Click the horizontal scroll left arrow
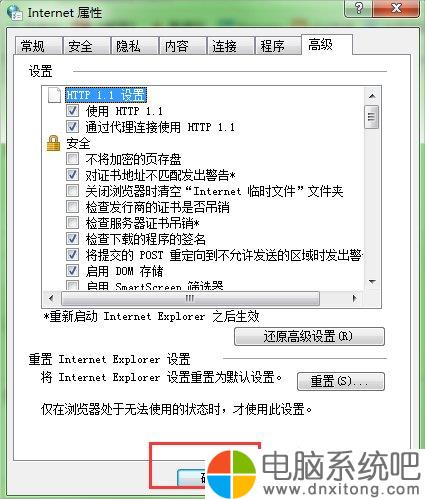The height and width of the screenshot is (499, 425). click(51, 298)
